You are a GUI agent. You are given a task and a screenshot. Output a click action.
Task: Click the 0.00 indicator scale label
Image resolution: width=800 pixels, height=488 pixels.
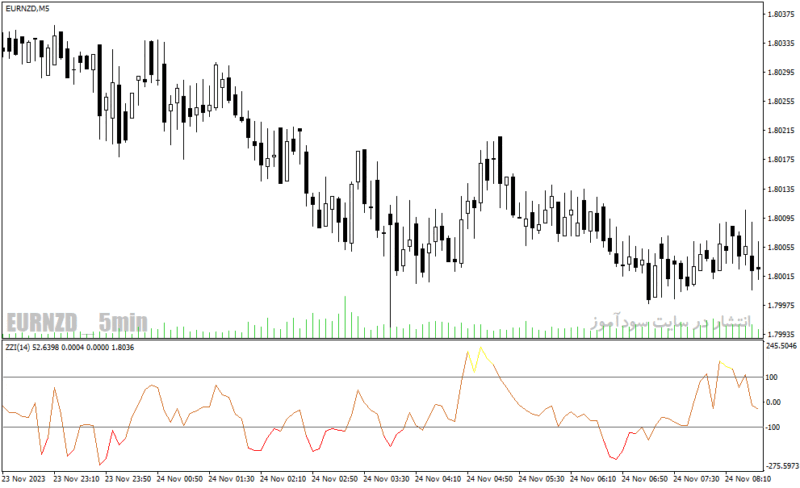pos(773,402)
